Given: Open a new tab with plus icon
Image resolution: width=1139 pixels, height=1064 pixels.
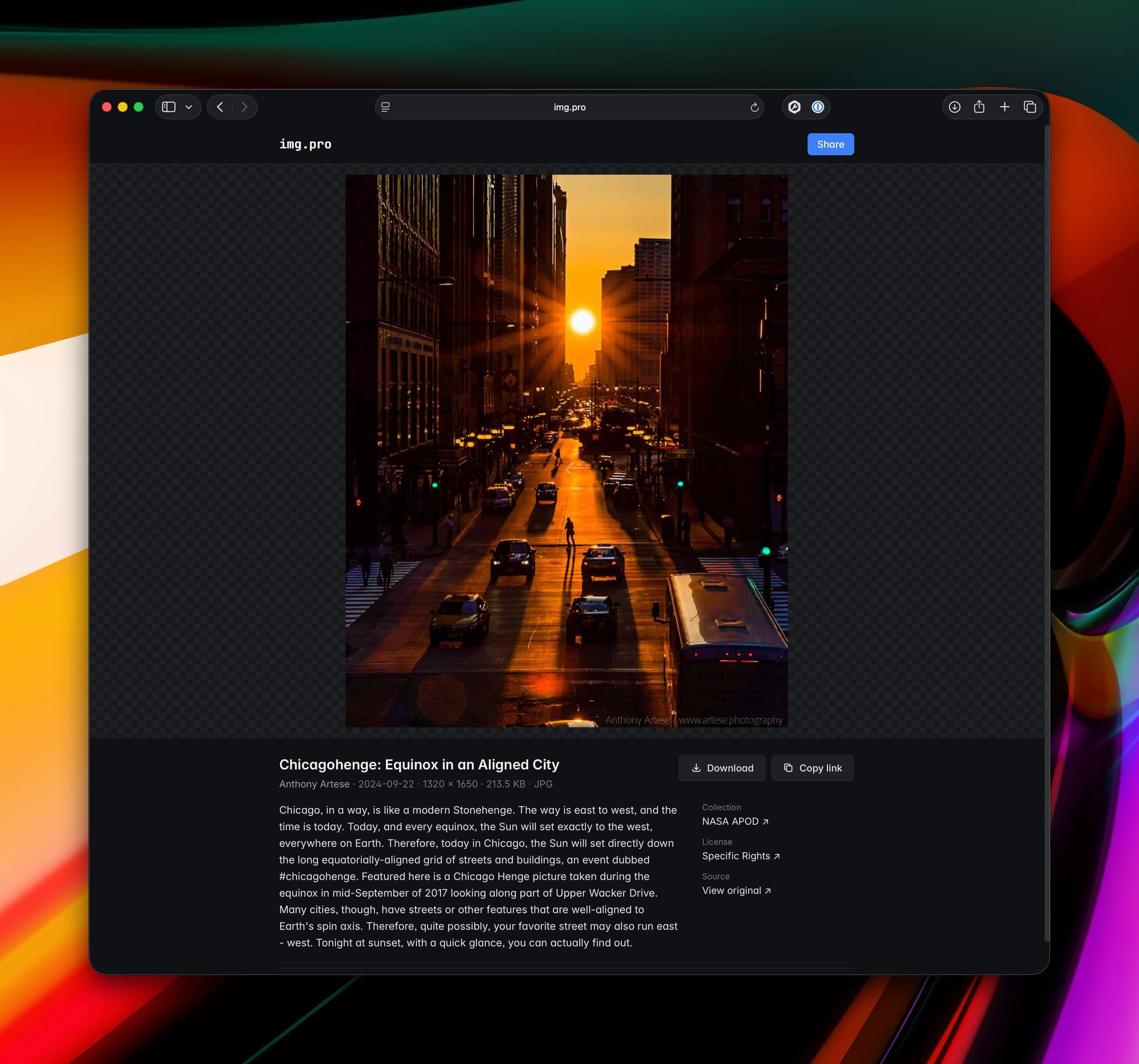Looking at the screenshot, I should pyautogui.click(x=1004, y=107).
